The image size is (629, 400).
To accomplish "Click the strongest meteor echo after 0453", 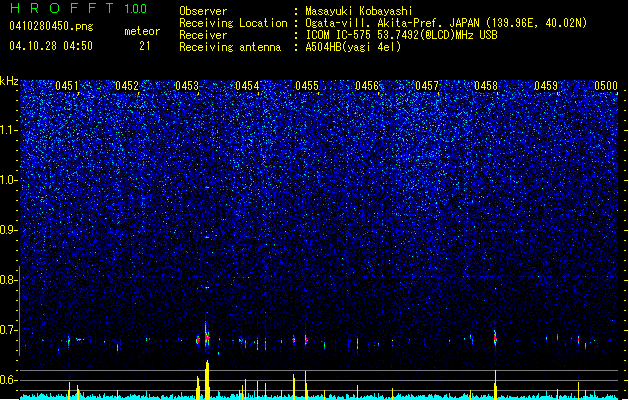I will 207,337.
